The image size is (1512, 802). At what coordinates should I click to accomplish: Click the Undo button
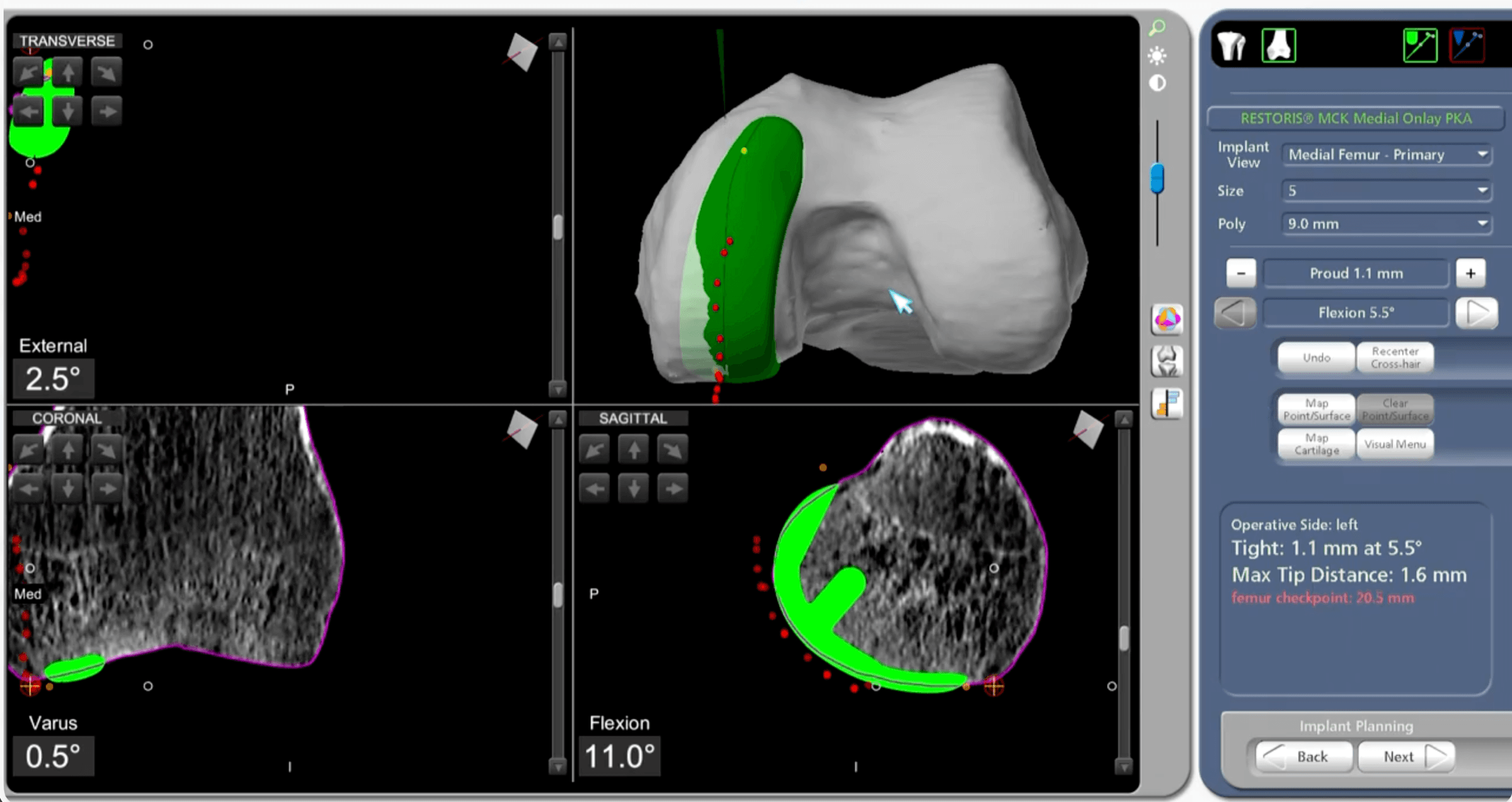pyautogui.click(x=1316, y=358)
